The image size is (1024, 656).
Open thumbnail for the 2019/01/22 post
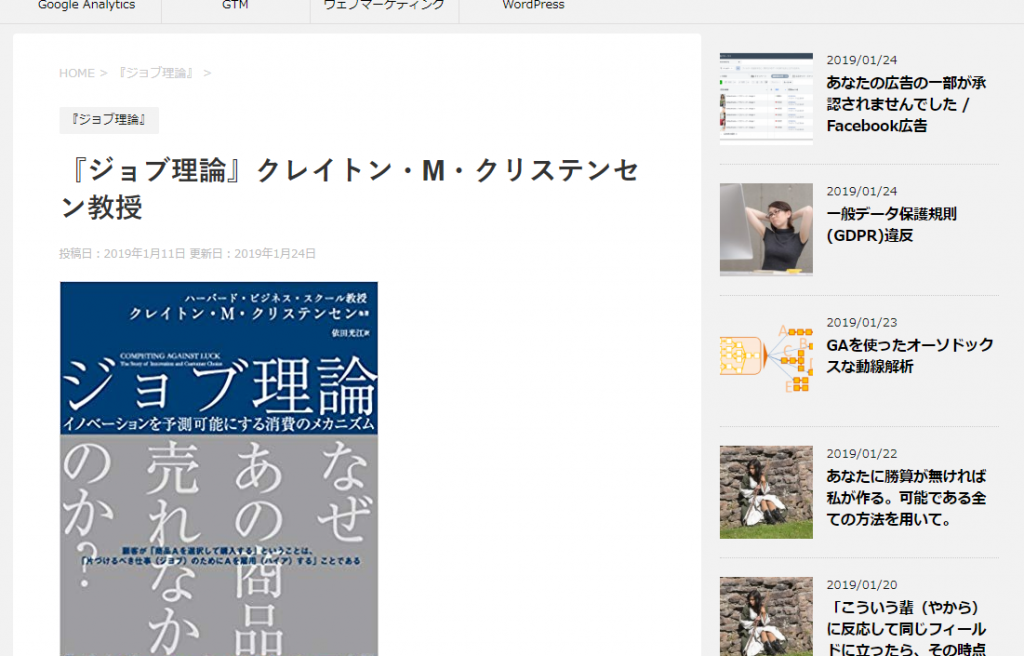766,492
